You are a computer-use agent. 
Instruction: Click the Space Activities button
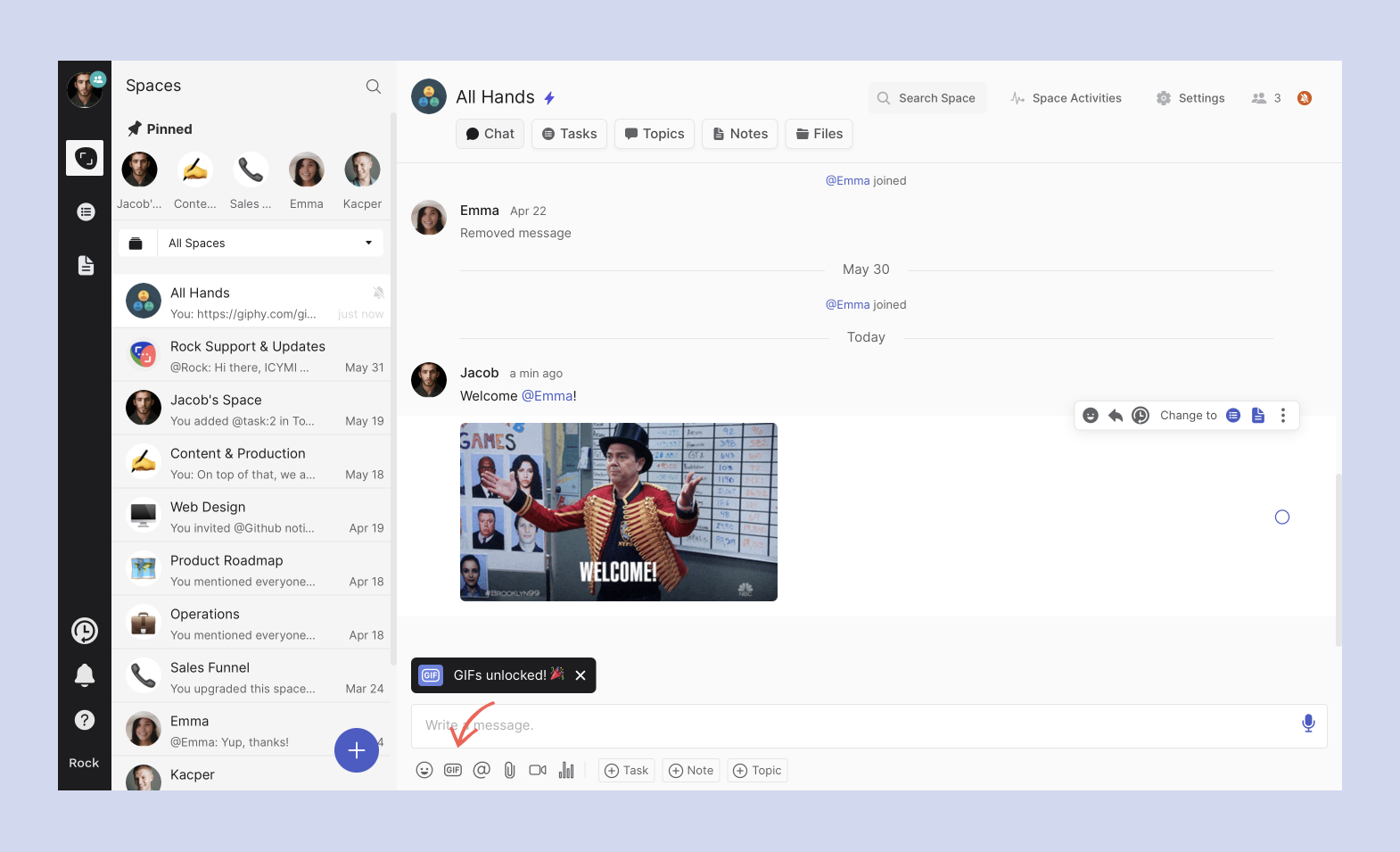coord(1066,98)
